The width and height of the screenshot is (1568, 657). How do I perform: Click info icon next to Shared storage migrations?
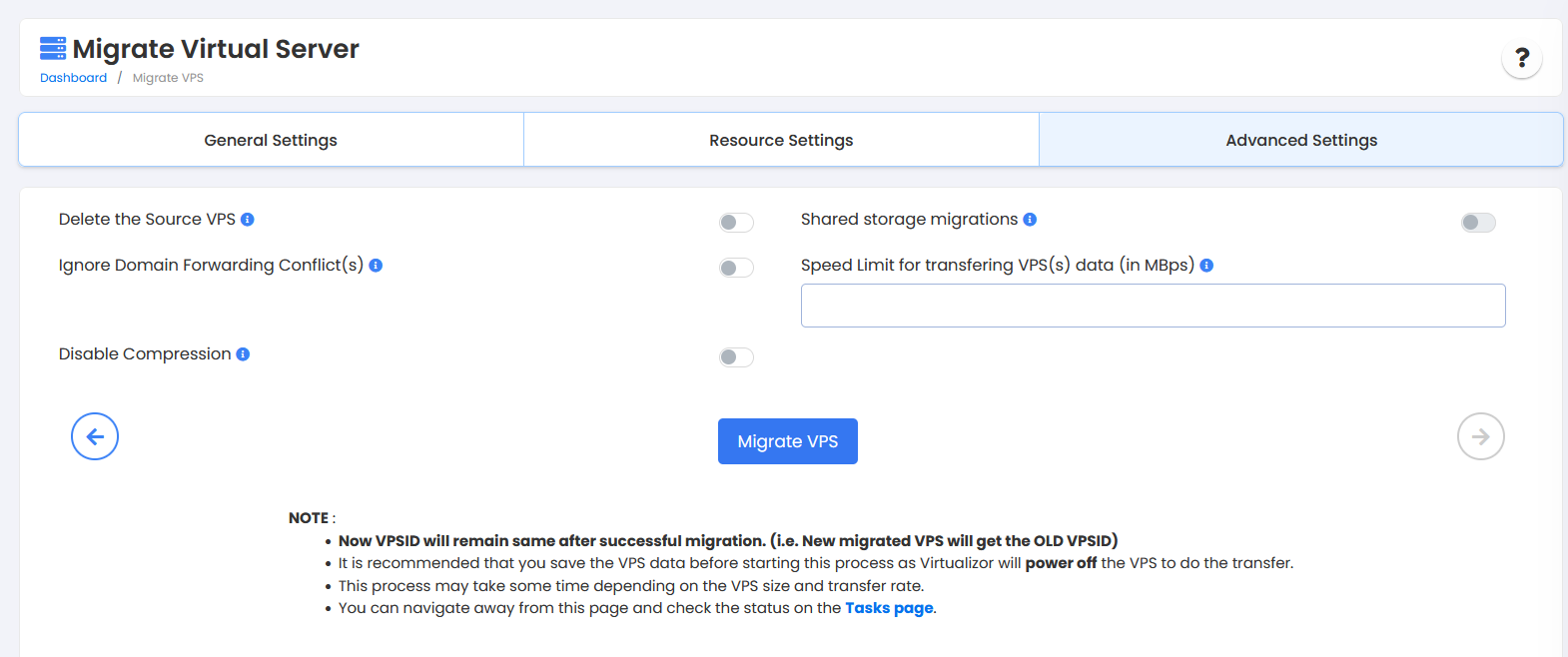[x=1030, y=220]
